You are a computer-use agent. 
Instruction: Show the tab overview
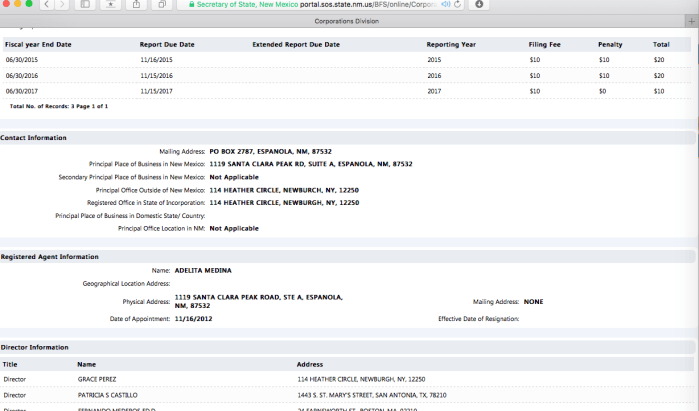click(x=162, y=5)
